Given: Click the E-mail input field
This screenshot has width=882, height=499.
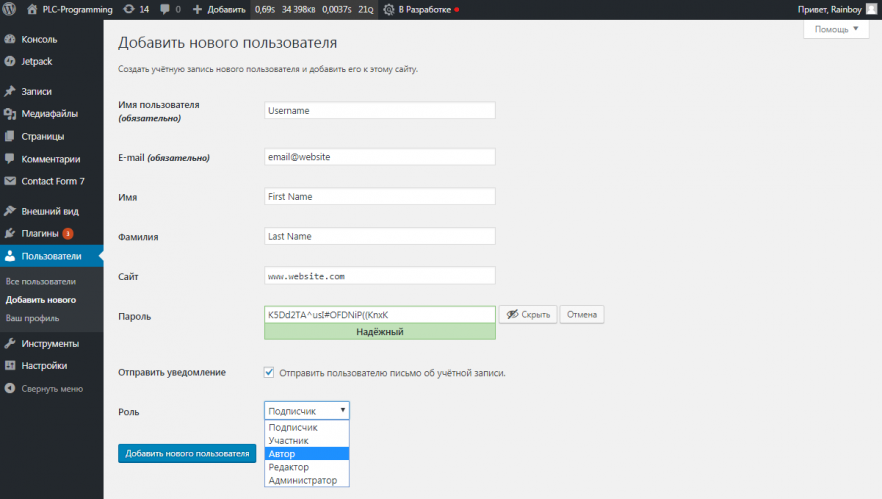Looking at the screenshot, I should tap(380, 157).
